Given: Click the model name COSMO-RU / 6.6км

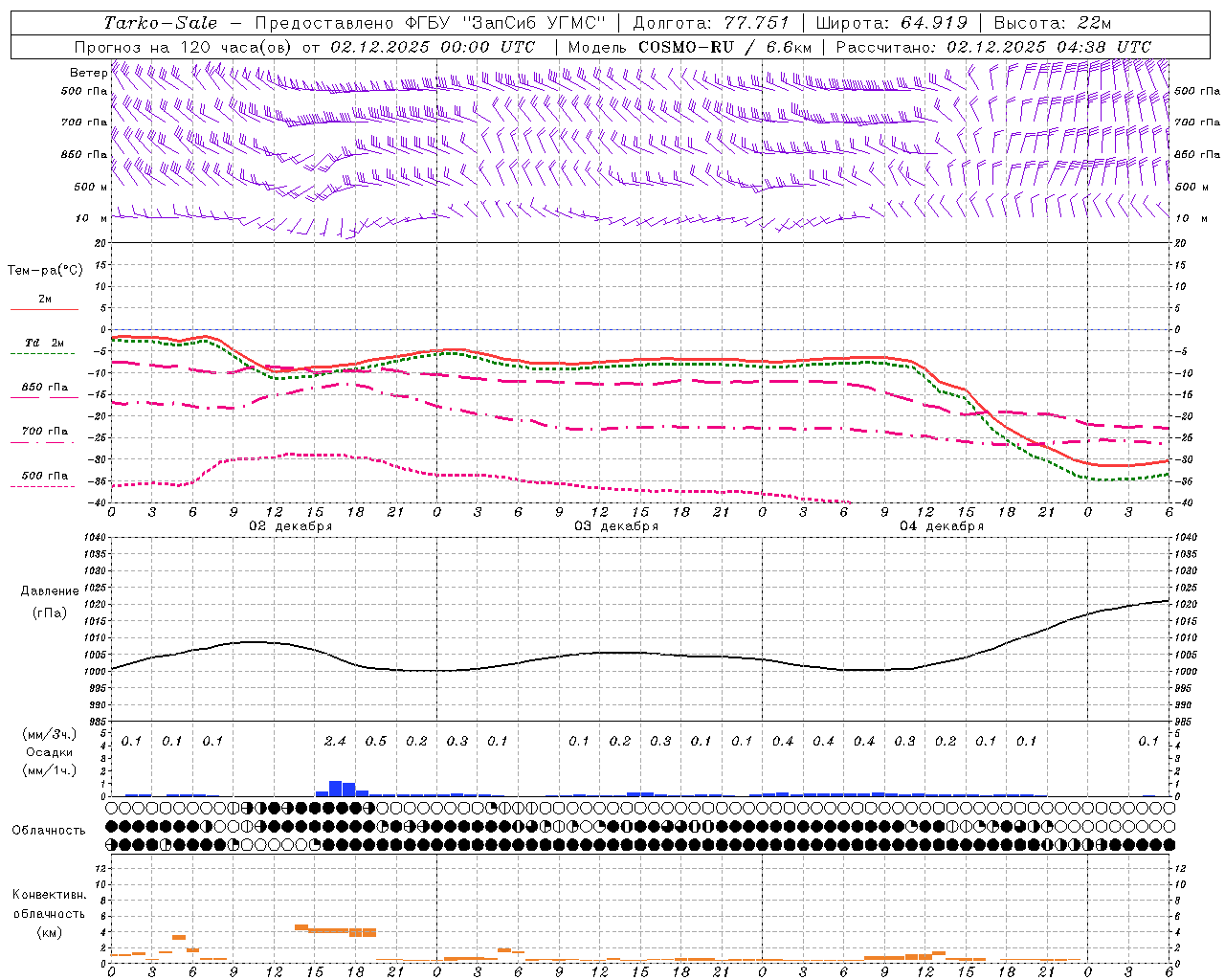Looking at the screenshot, I should click(725, 47).
